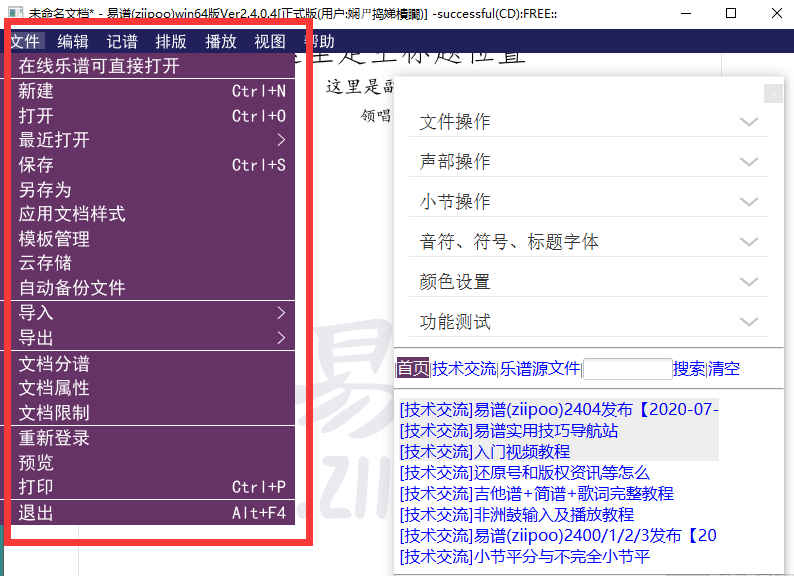The image size is (794, 576).
Task: Choose 打印 menu item
Action: coord(153,487)
